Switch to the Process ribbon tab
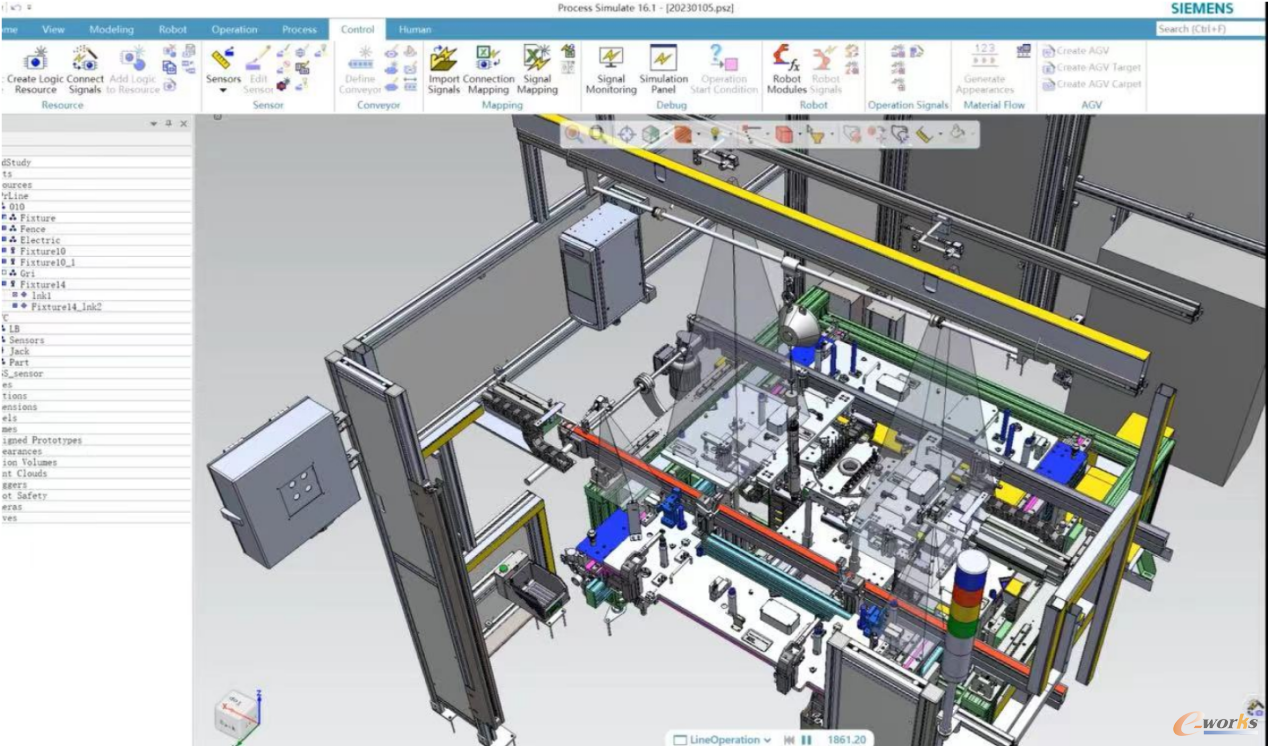1268x746 pixels. coord(299,29)
